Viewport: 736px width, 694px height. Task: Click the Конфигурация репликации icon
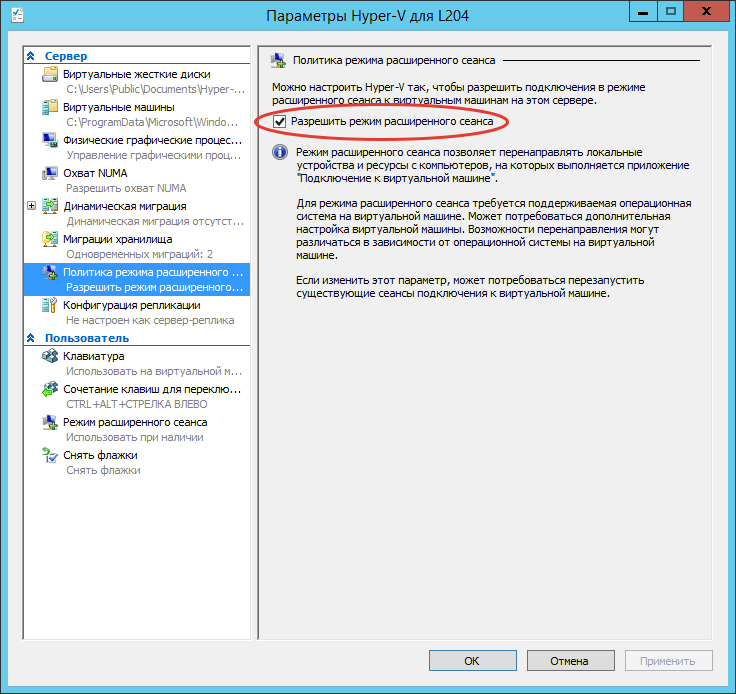(50, 305)
